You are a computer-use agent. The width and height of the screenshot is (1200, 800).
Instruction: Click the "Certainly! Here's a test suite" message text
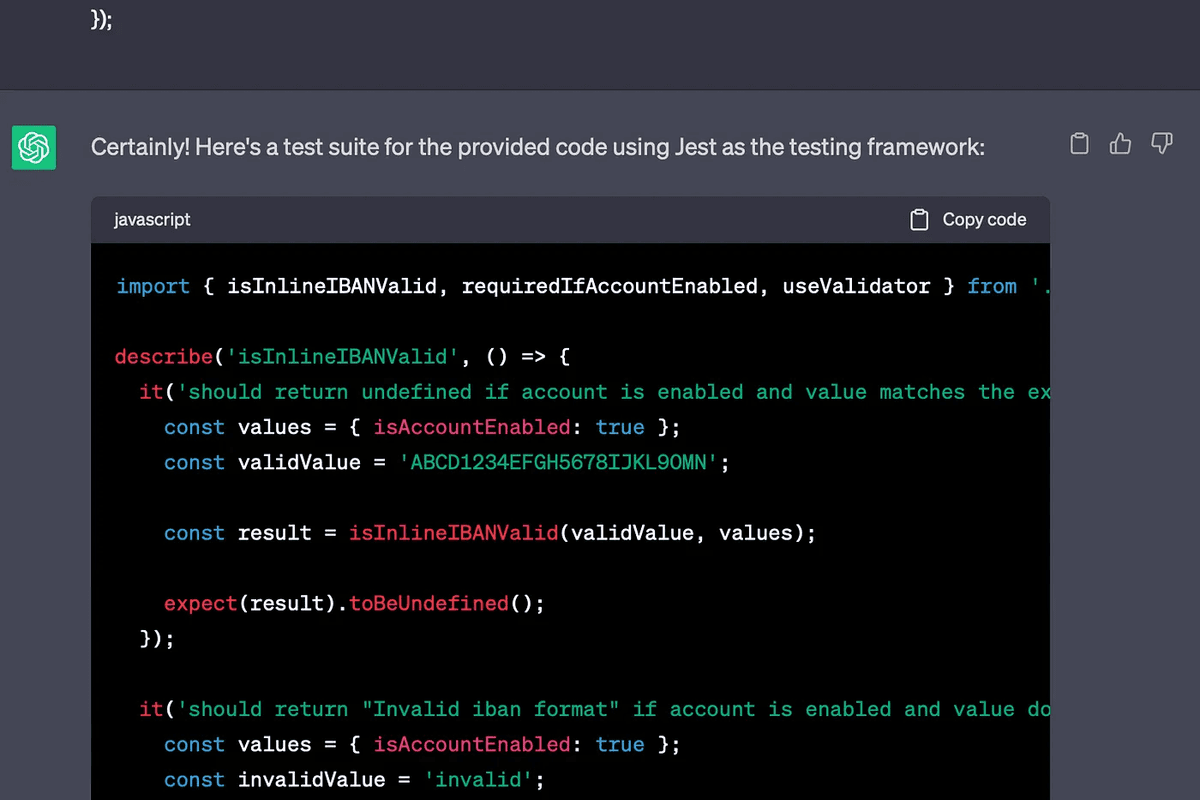coord(537,147)
